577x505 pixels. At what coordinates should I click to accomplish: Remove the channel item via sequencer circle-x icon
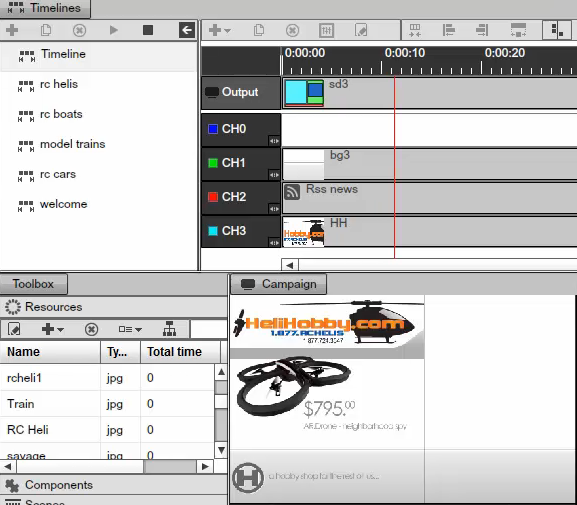293,30
